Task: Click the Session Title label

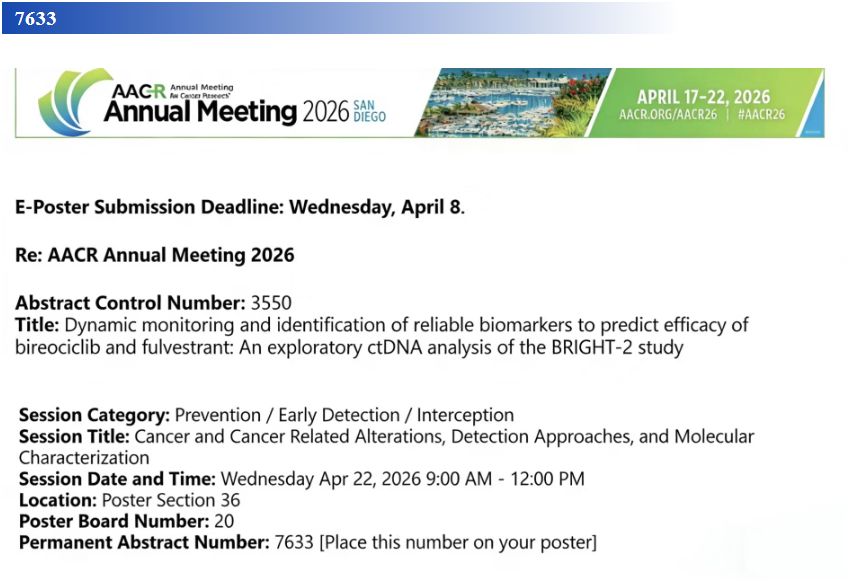Action: 74,437
